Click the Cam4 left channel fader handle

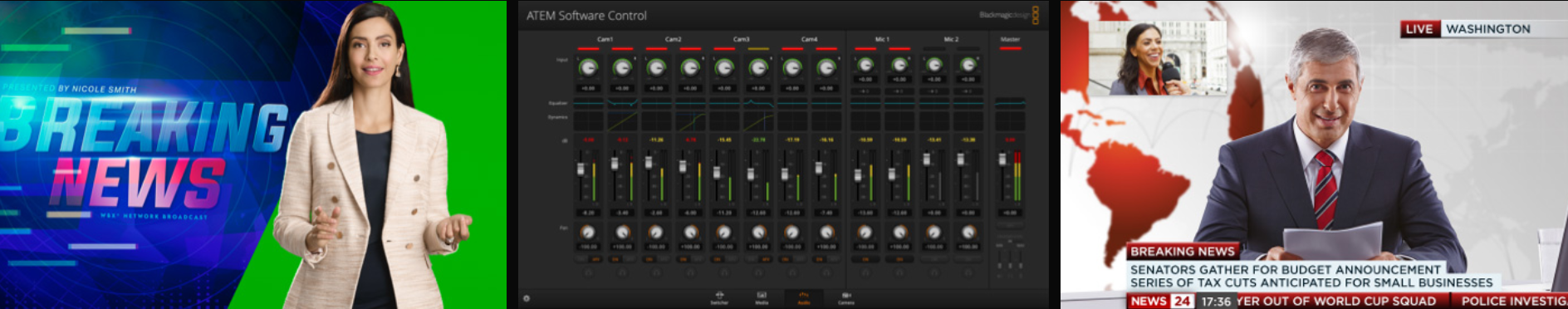(x=785, y=174)
